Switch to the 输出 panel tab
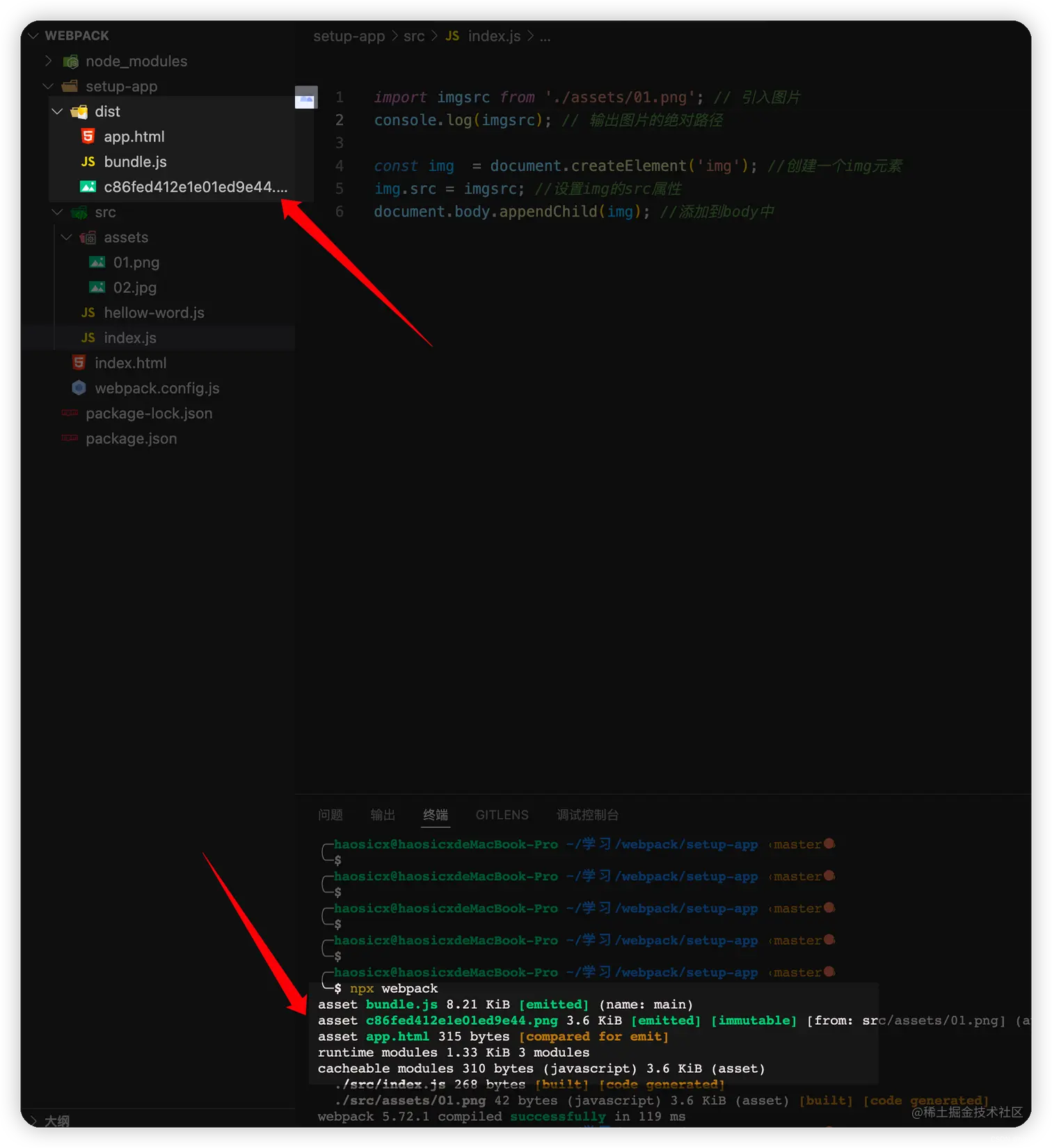Image resolution: width=1052 pixels, height=1148 pixels. (383, 815)
